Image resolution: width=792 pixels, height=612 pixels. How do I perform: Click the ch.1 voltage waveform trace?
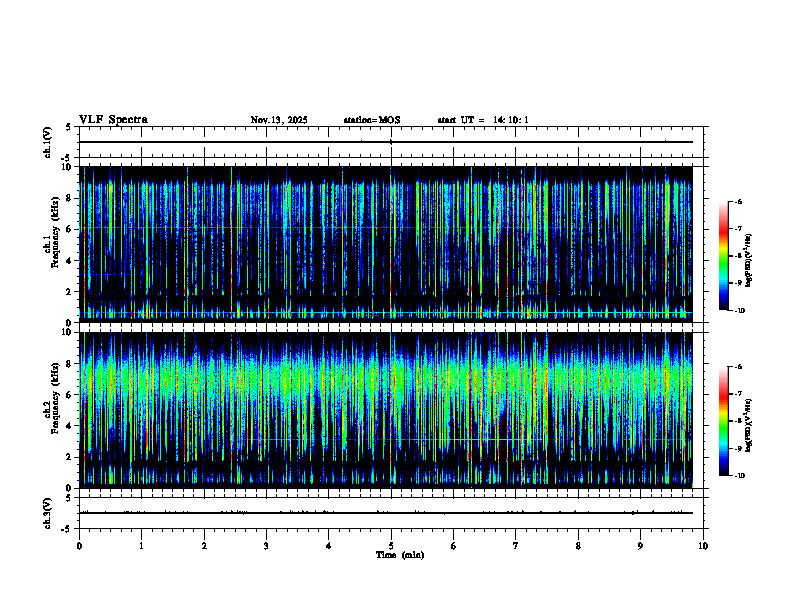(x=386, y=142)
